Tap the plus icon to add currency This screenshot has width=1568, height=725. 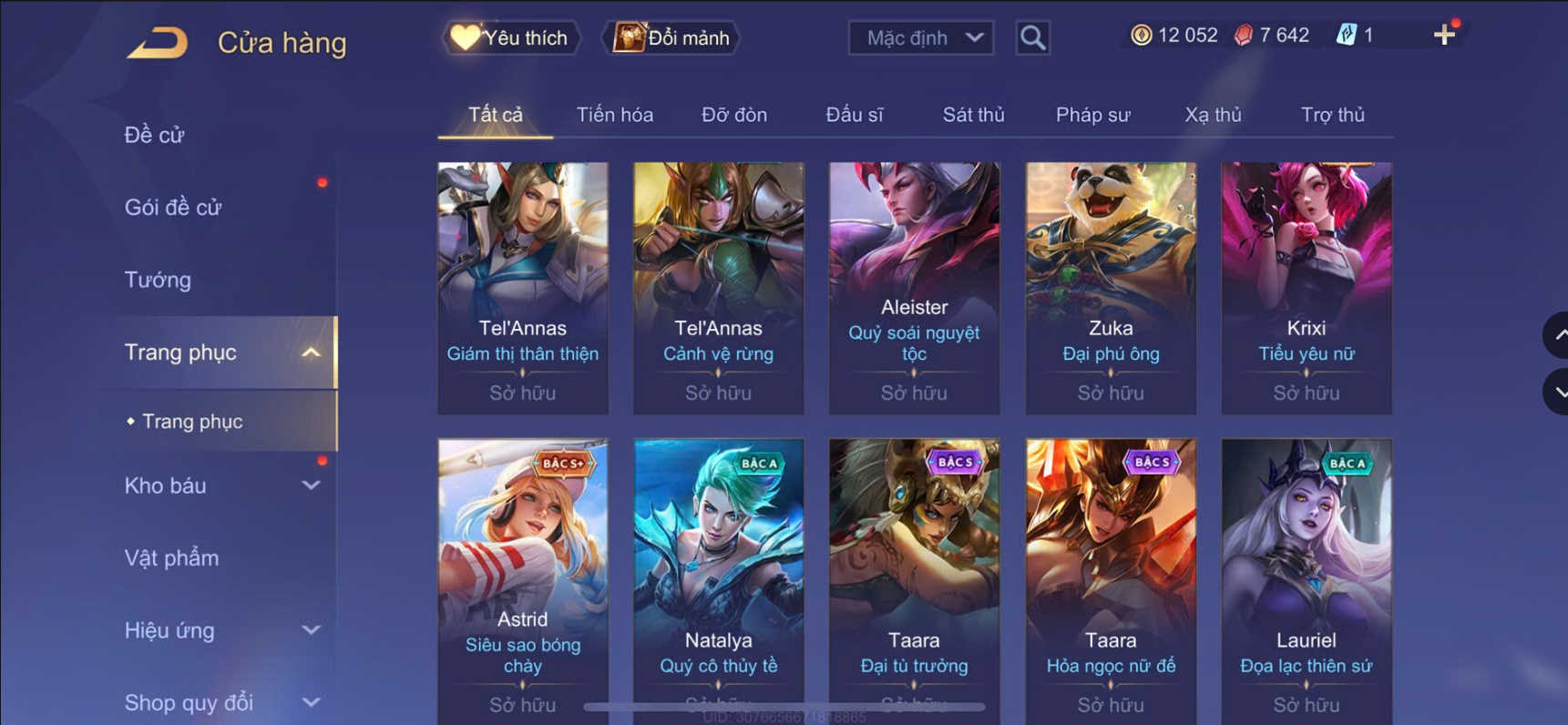pyautogui.click(x=1444, y=36)
